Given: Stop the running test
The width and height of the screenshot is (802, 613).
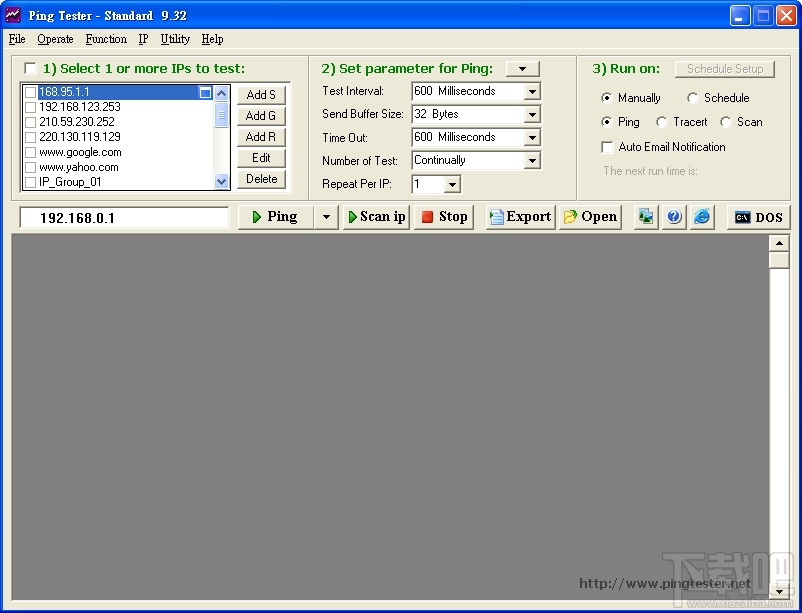Looking at the screenshot, I should click(444, 217).
